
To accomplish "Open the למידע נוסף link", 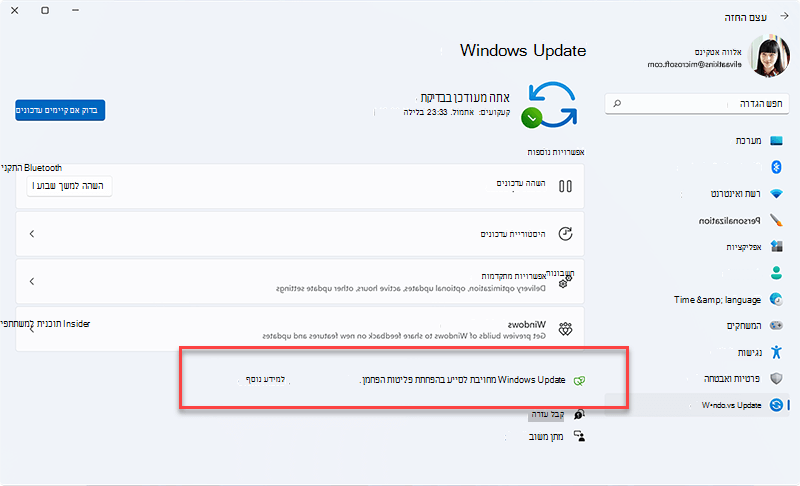I will (265, 379).
